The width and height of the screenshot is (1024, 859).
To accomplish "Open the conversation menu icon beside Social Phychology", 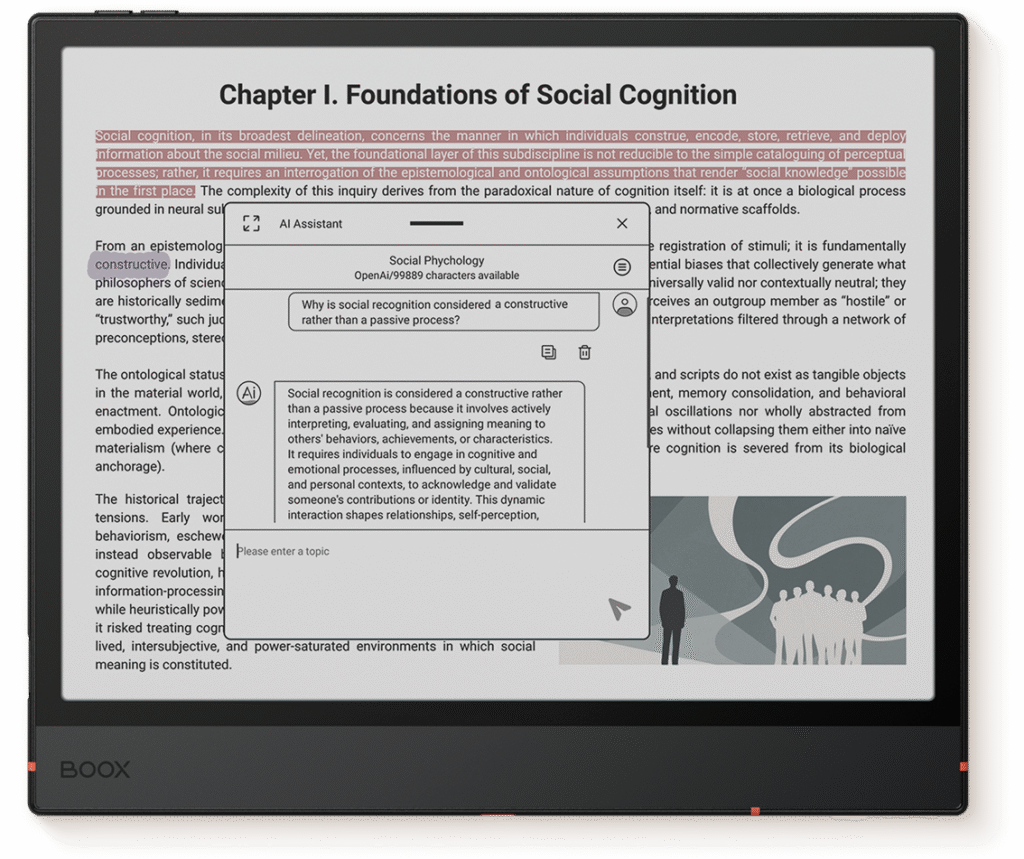I will [622, 267].
